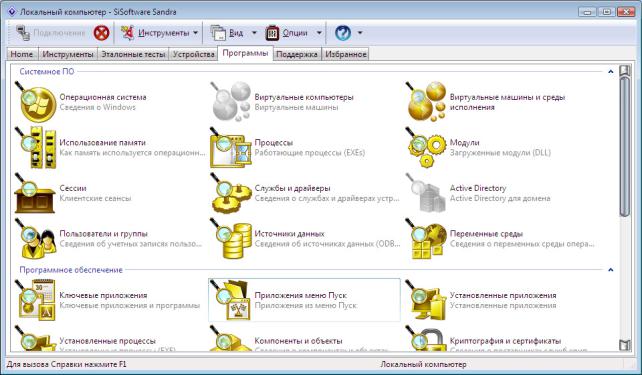Switch to the Инструменты tab
Screen dimensions: 642x375
[68, 54]
